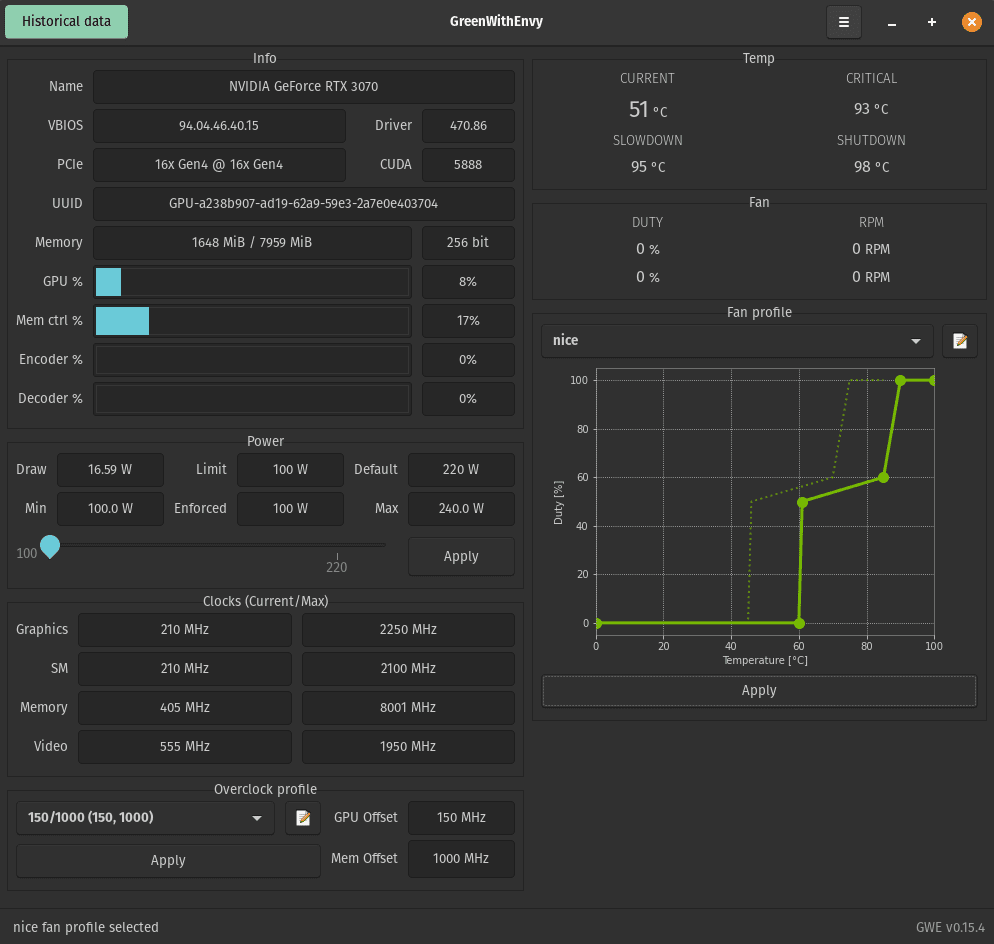Screen dimensions: 994x944
Task: Click the power draw 16.59 W value
Action: 110,470
